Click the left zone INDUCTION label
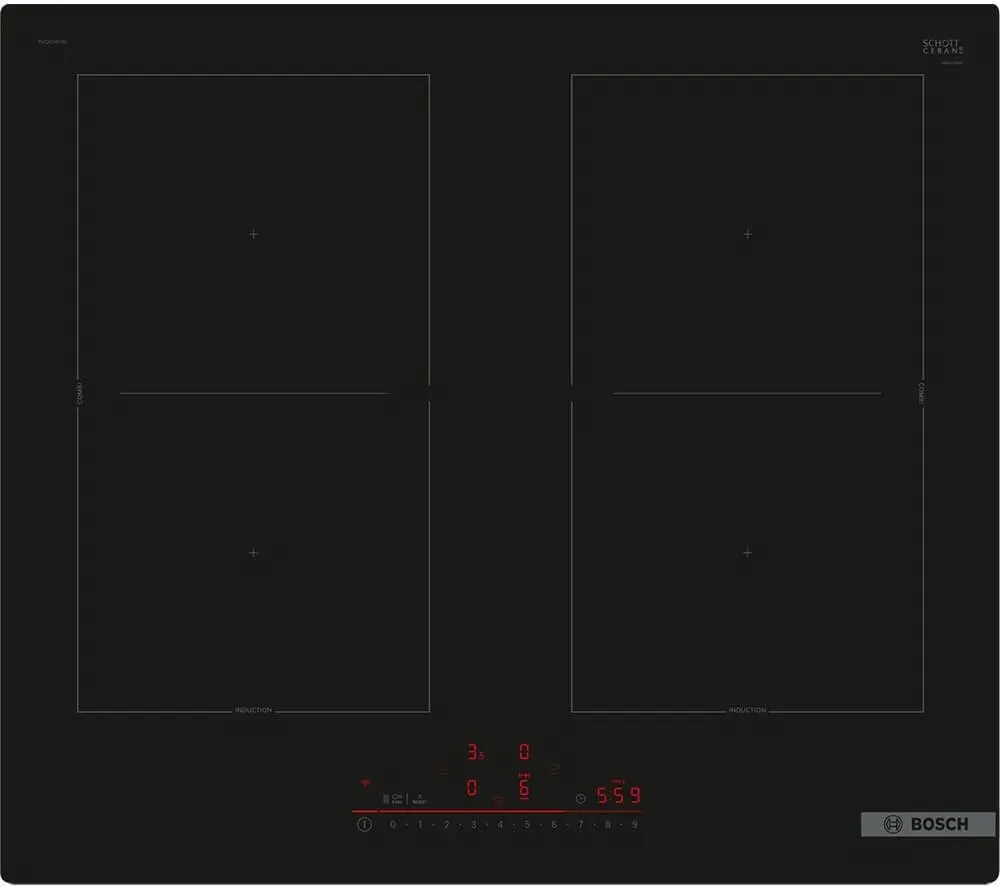The width and height of the screenshot is (1000, 887). pos(253,710)
